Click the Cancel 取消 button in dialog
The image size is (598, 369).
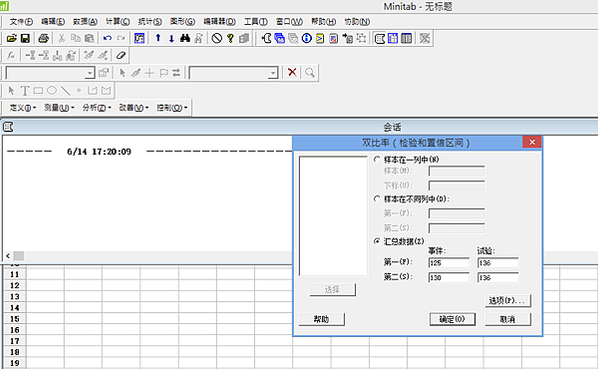(x=508, y=319)
